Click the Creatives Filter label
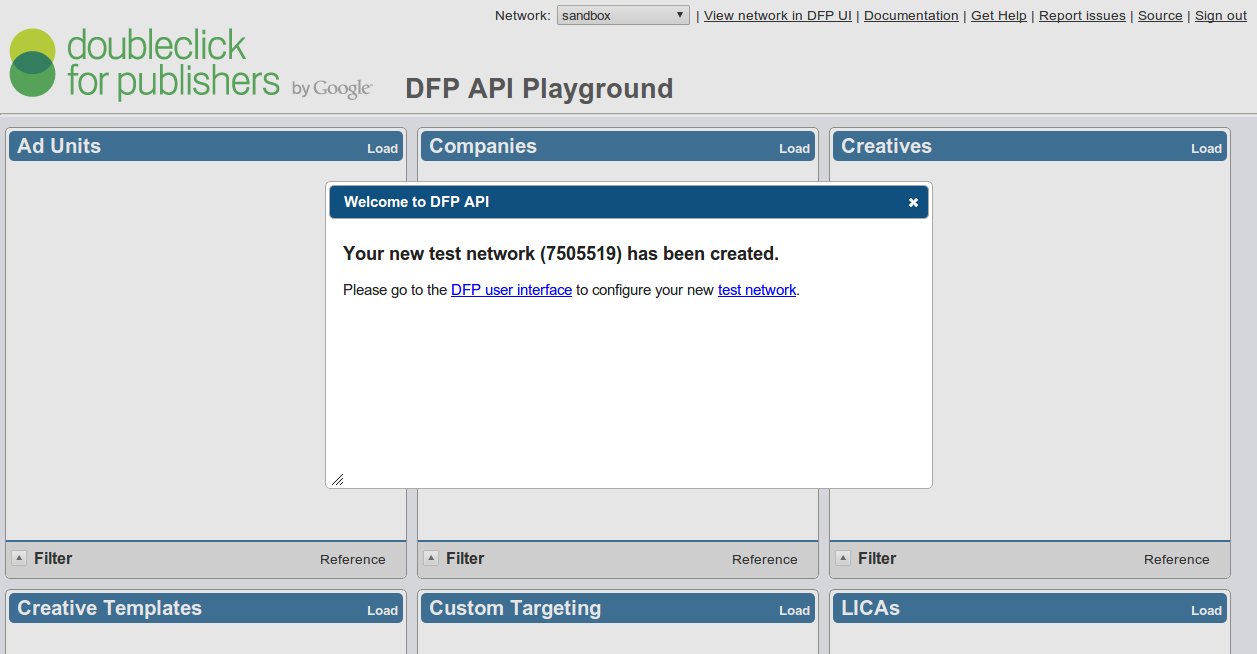Viewport: 1257px width, 654px height. pos(877,558)
